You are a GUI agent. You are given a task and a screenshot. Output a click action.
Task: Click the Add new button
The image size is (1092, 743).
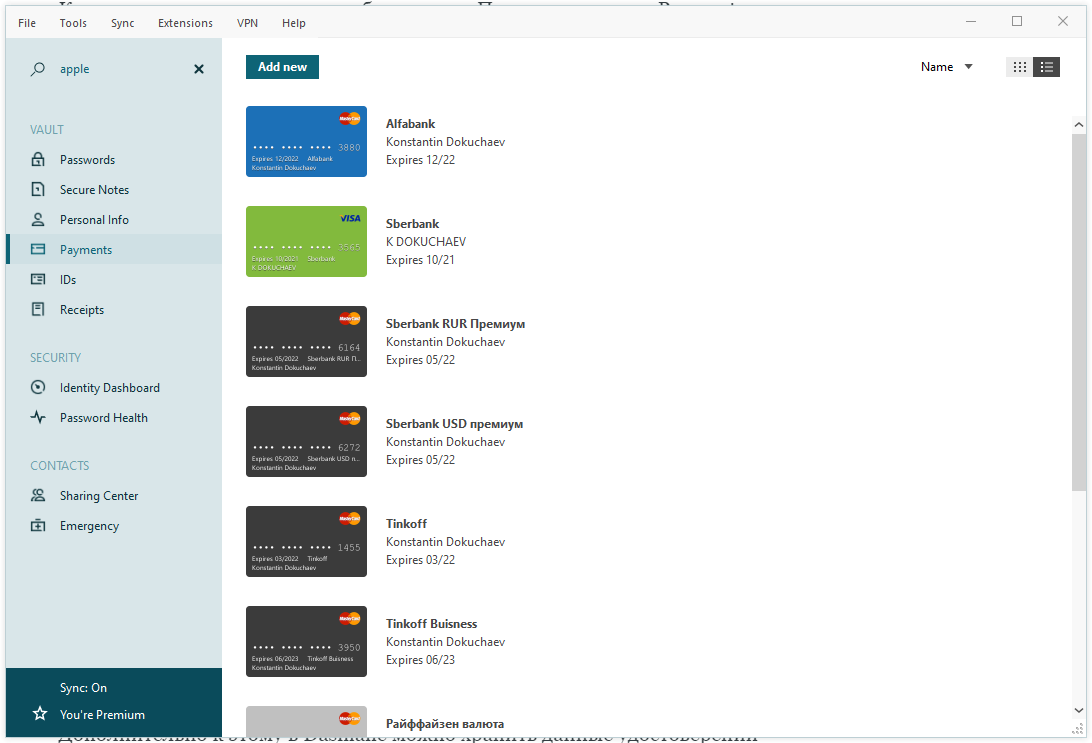pyautogui.click(x=282, y=67)
